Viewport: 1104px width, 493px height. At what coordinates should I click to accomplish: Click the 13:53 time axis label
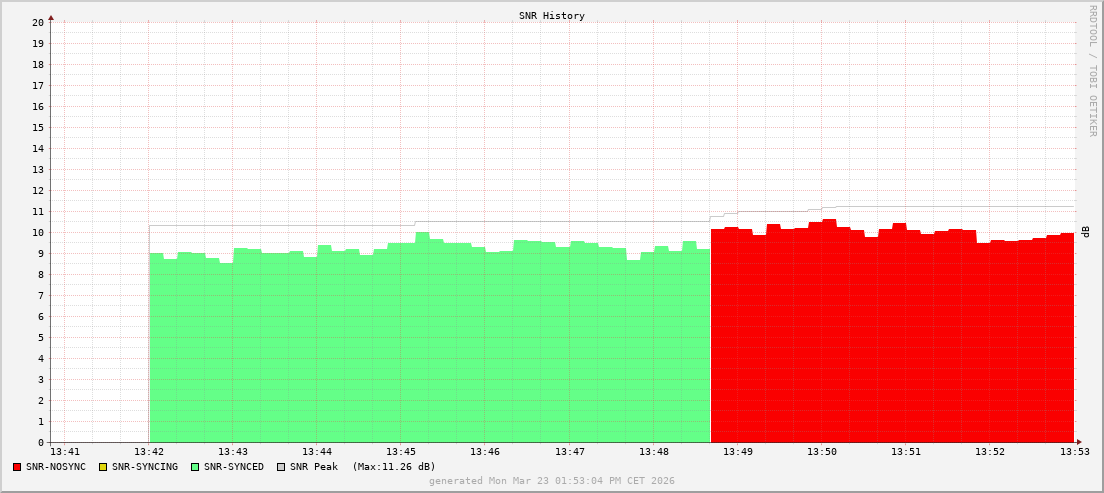[1074, 451]
